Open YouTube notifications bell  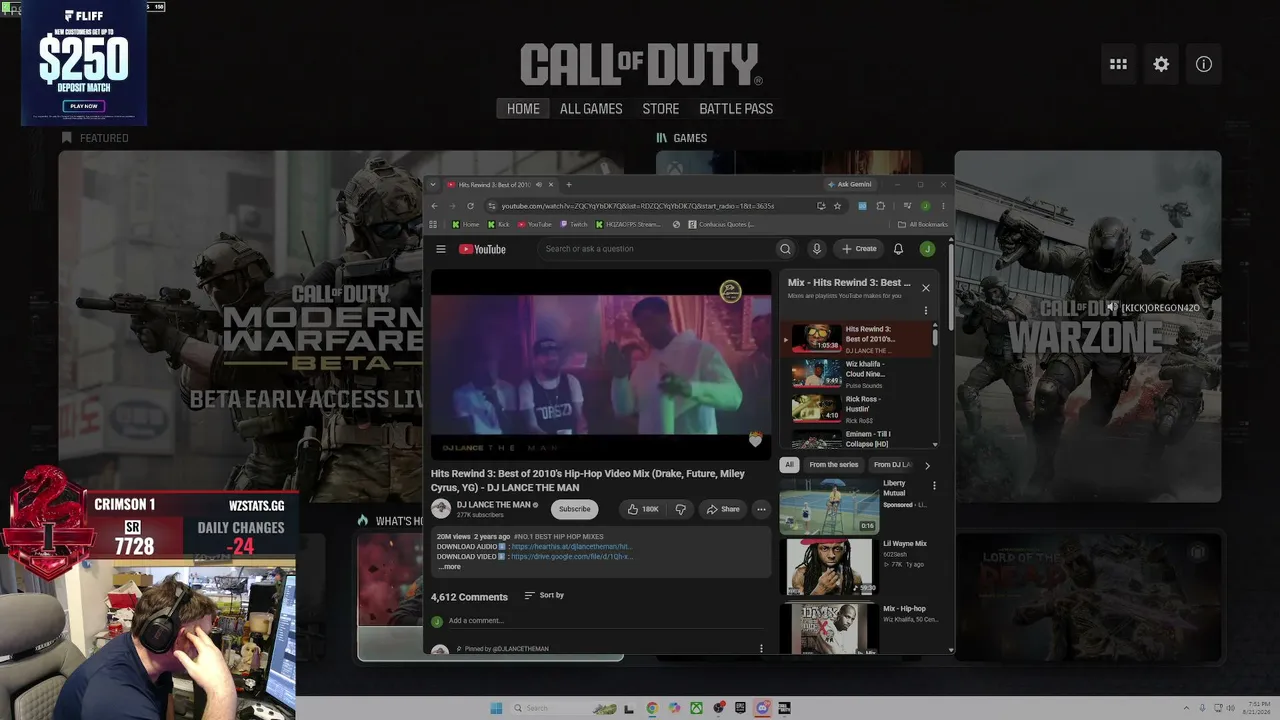pyautogui.click(x=898, y=249)
